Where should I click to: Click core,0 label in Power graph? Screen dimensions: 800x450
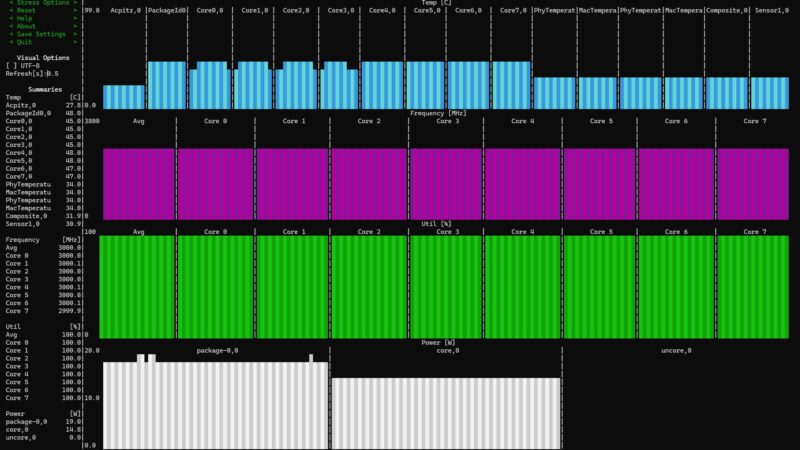[447, 351]
